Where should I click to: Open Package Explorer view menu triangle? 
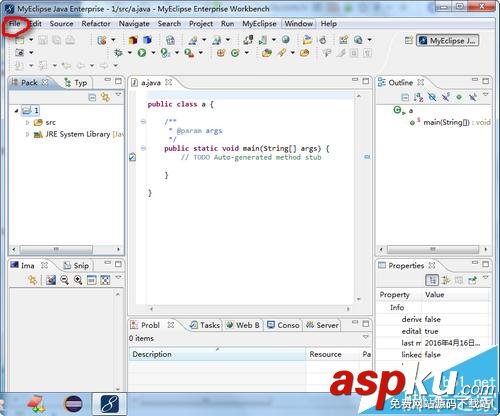click(x=118, y=95)
